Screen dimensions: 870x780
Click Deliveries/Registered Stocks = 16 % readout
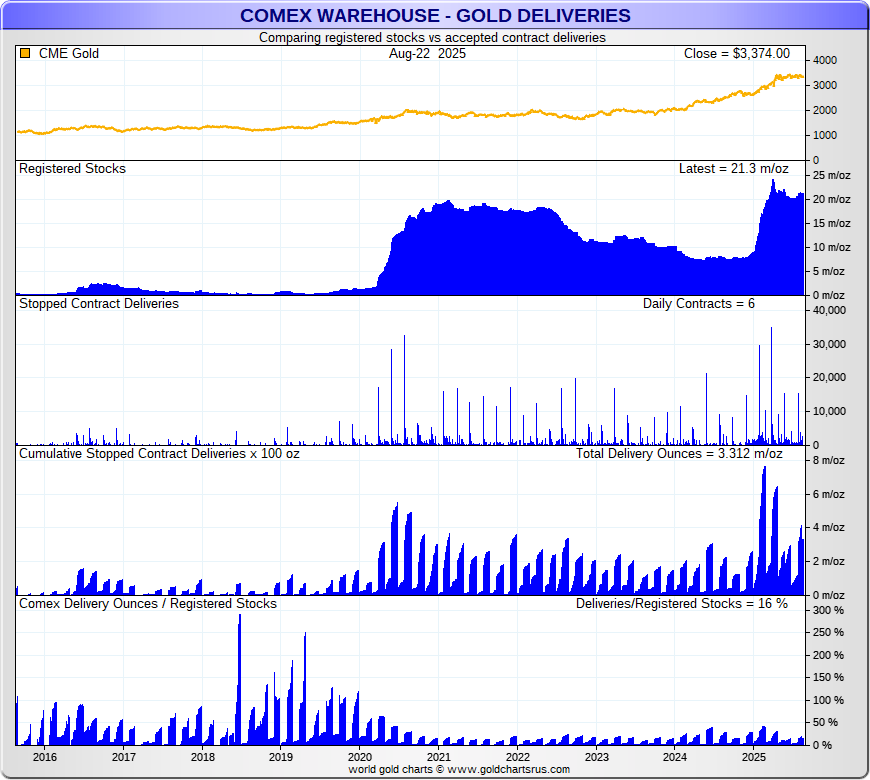[681, 603]
